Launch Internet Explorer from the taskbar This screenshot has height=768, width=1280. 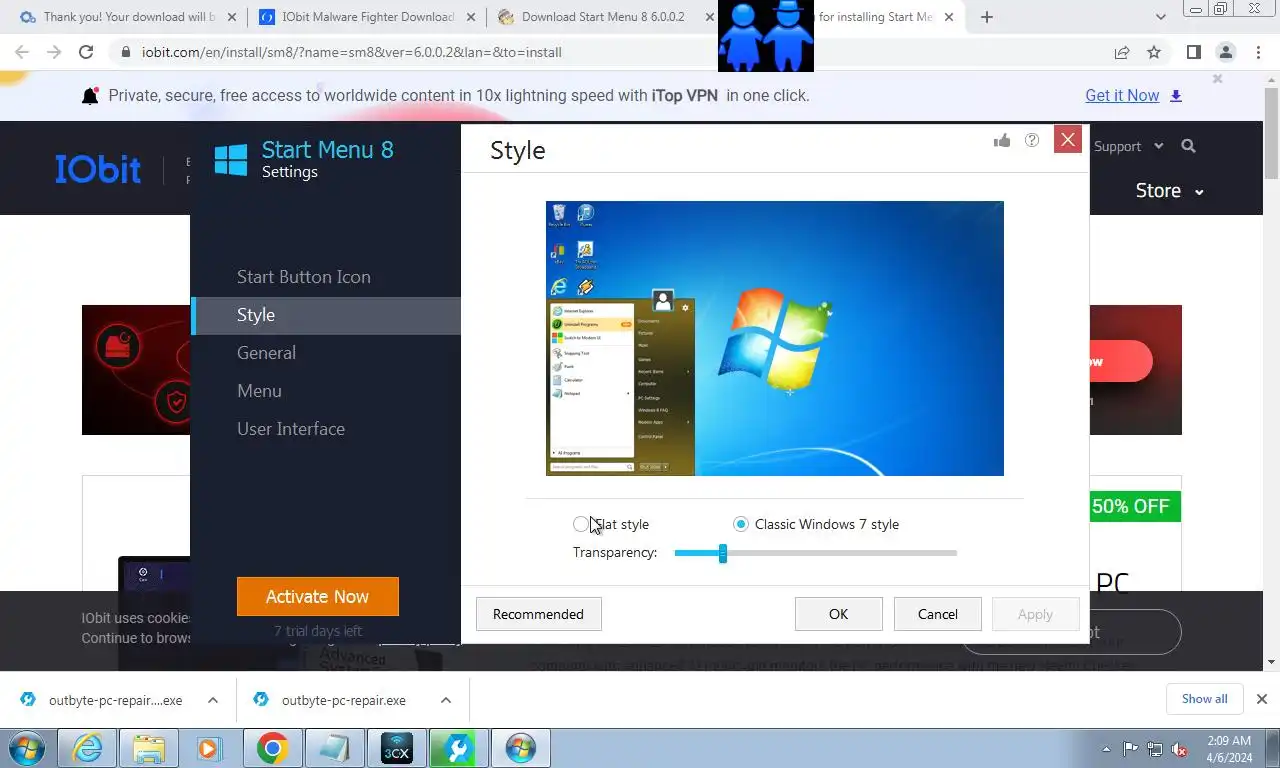coord(87,748)
